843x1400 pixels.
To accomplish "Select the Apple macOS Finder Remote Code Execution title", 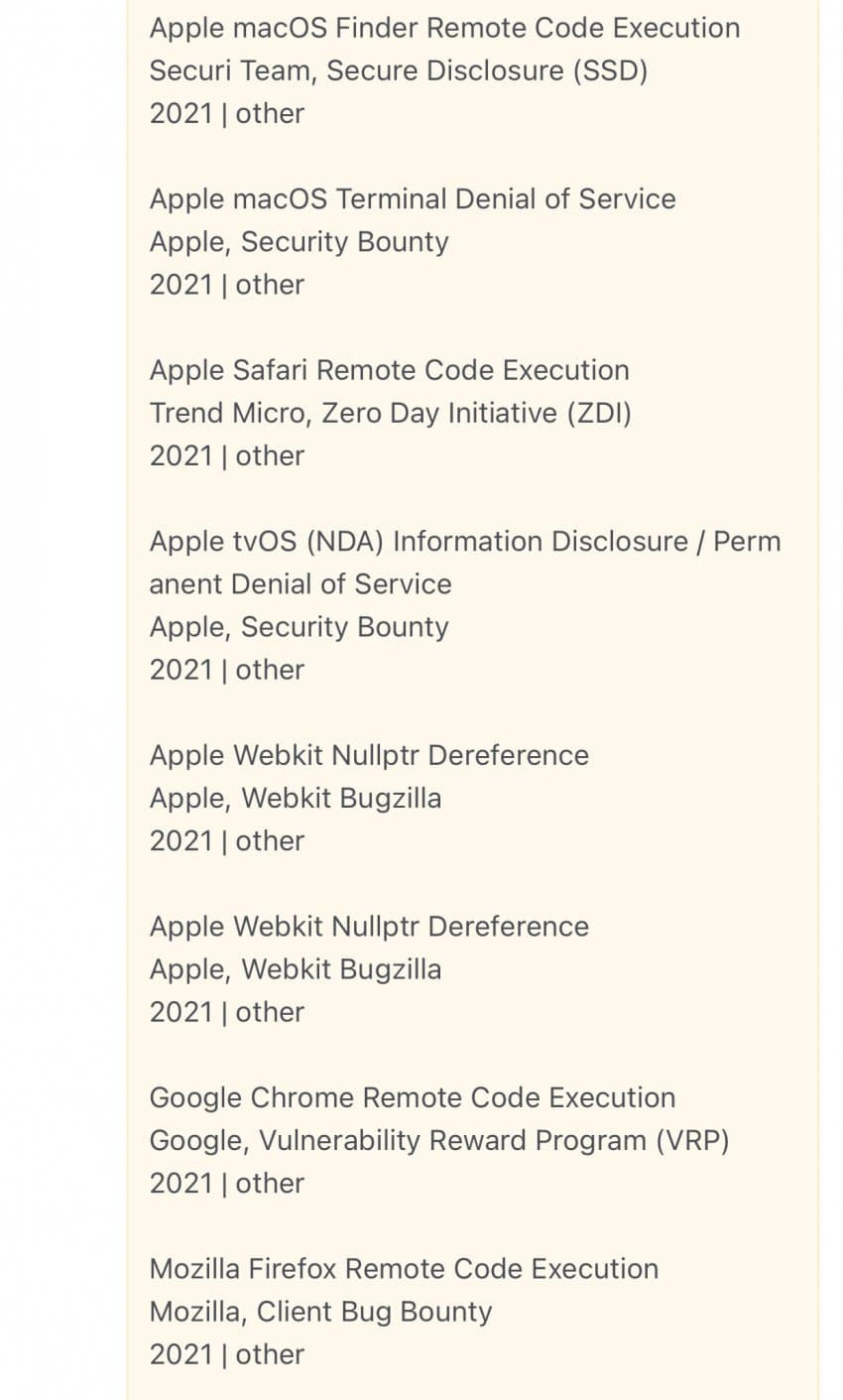I will point(444,28).
